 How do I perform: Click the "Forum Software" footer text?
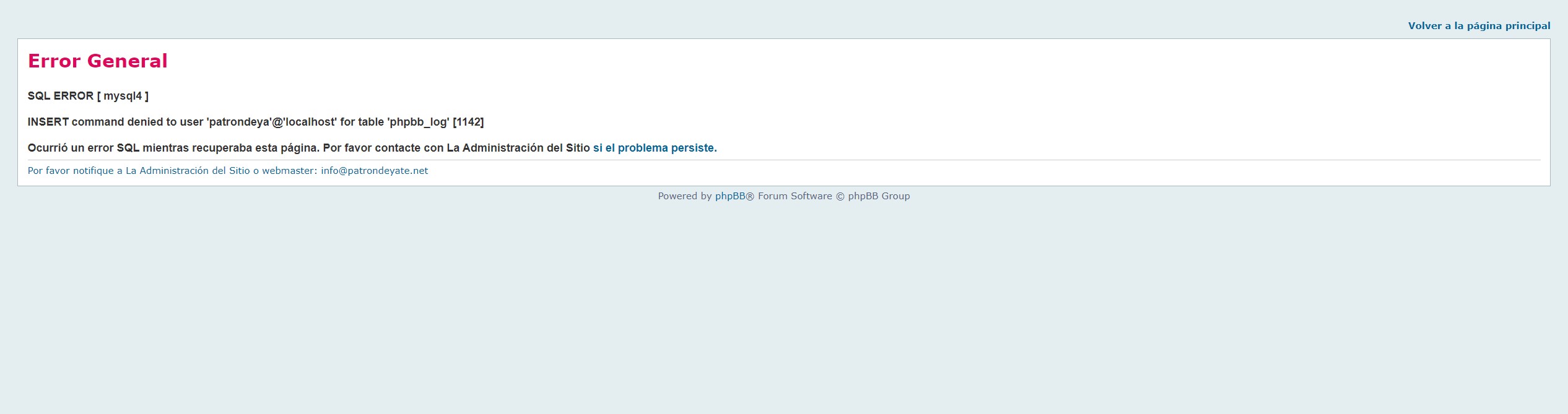pos(795,196)
